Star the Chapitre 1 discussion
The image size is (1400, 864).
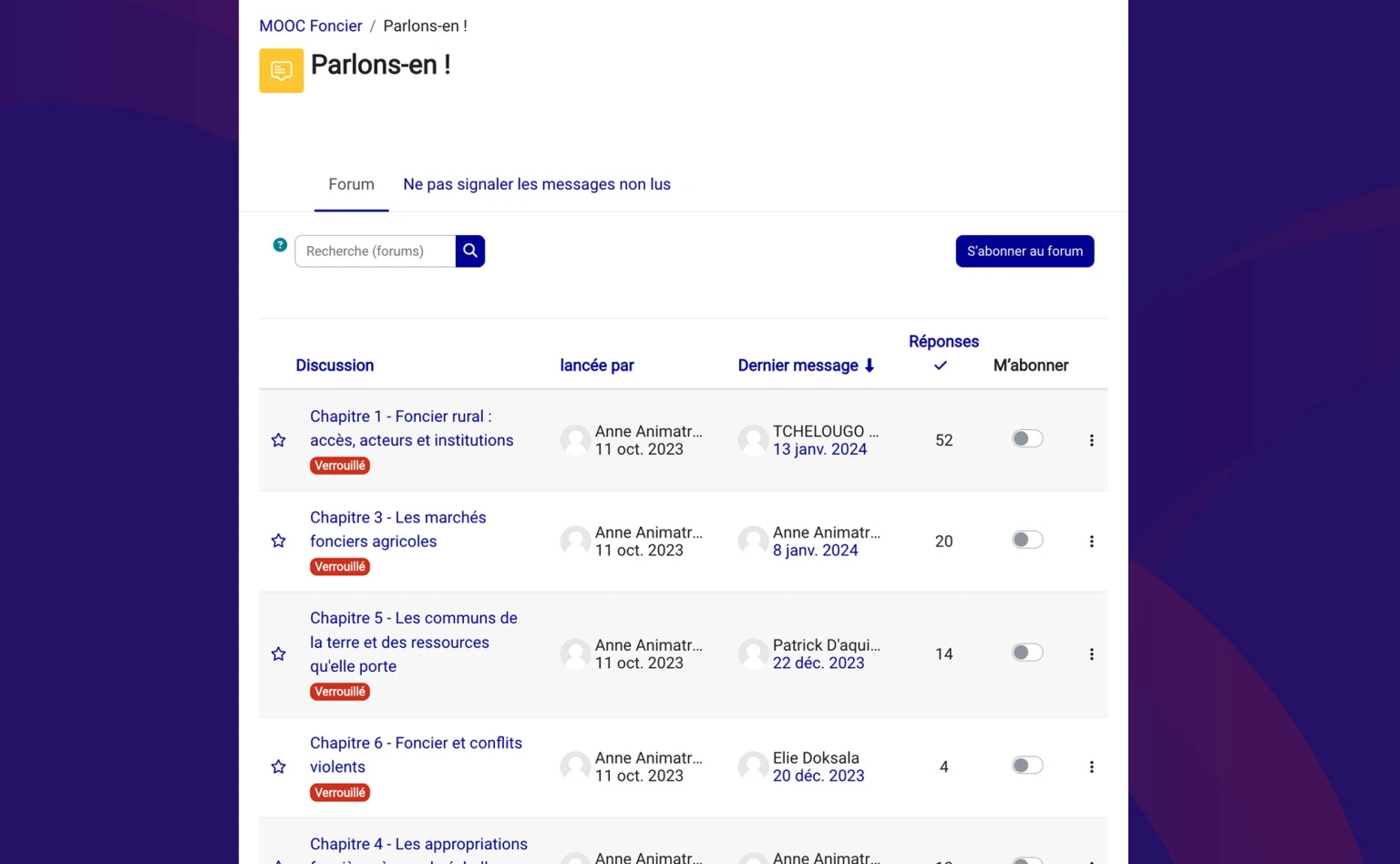point(279,440)
